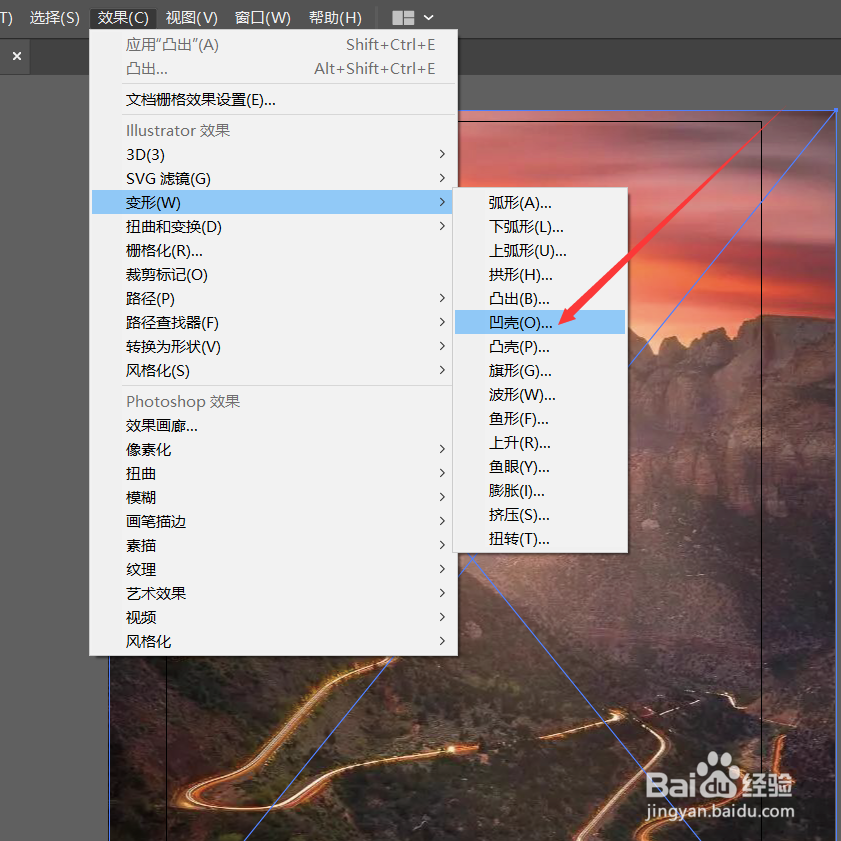Open 文档栅格效果设置(E)...
Screen dimensions: 841x841
[x=274, y=100]
